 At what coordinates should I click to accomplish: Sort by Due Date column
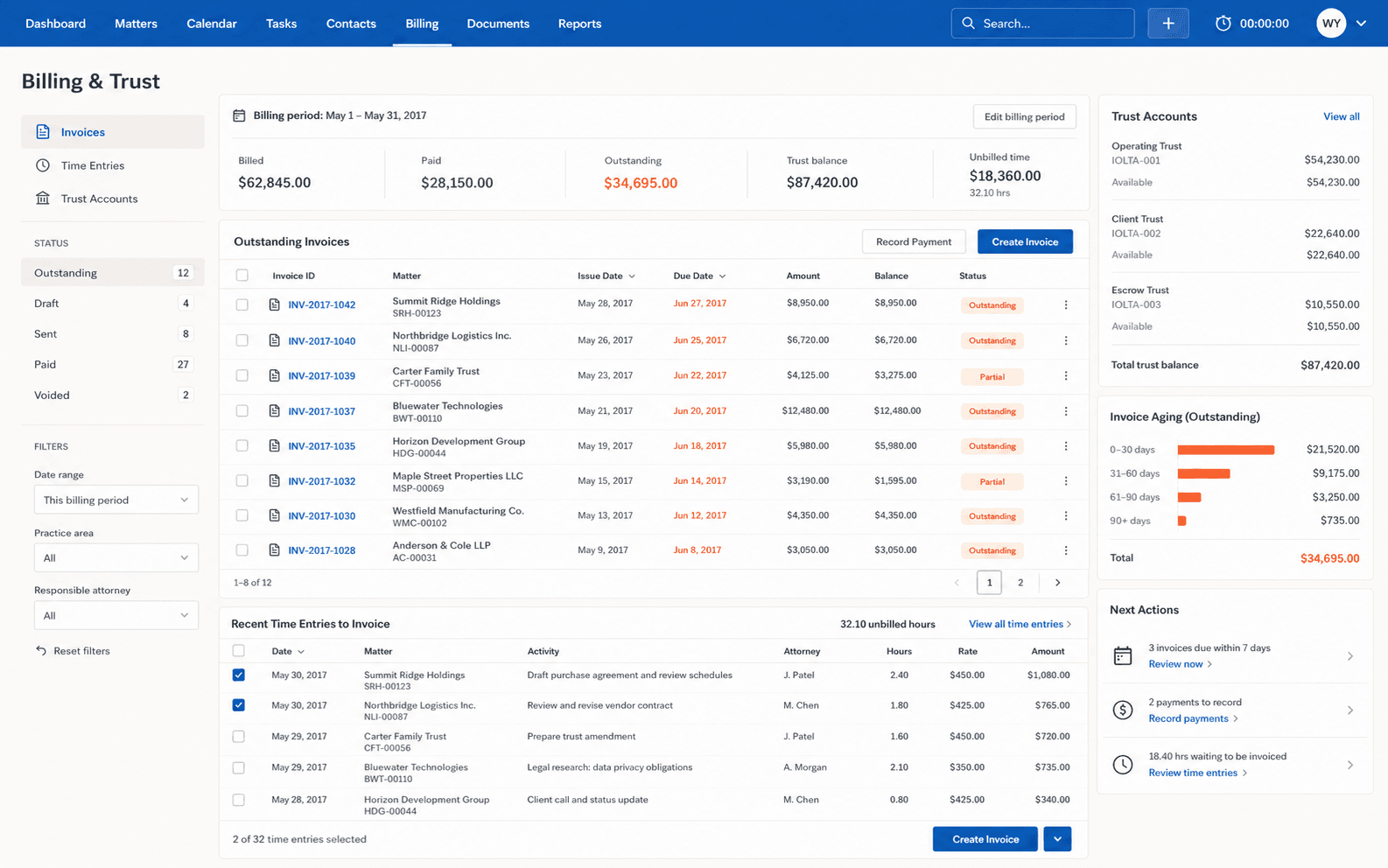tap(699, 276)
